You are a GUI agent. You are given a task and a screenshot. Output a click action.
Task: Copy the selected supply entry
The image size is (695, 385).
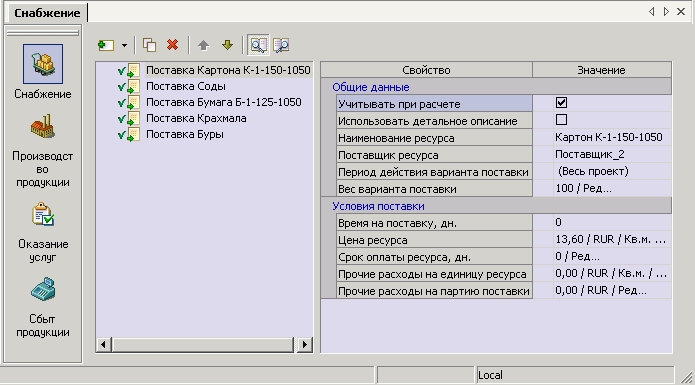(x=149, y=45)
